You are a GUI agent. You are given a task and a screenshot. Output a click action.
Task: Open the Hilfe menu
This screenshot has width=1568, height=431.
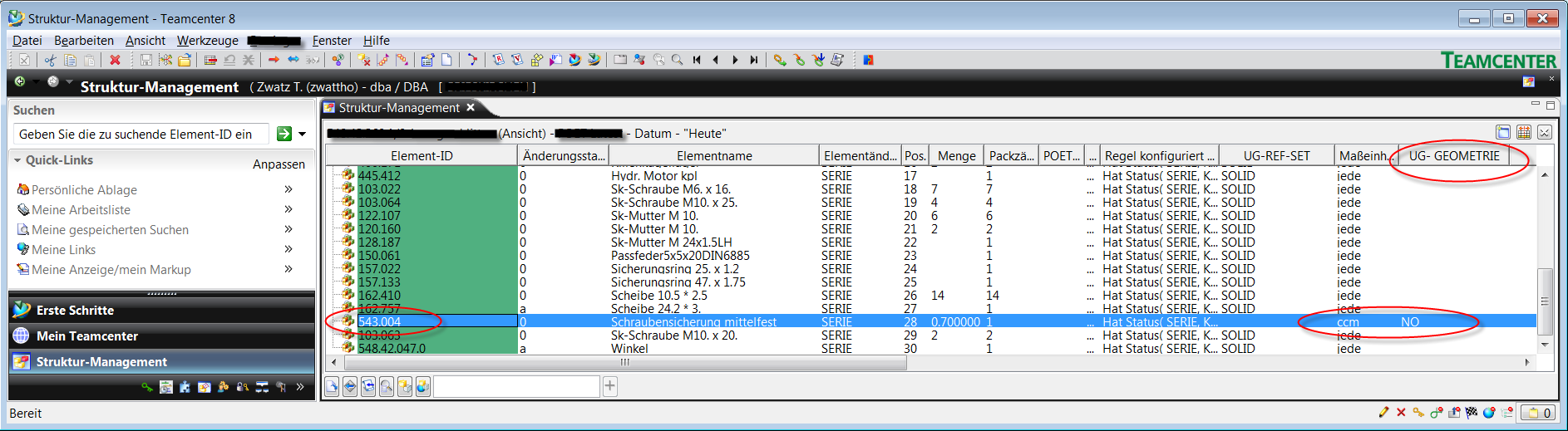click(377, 40)
